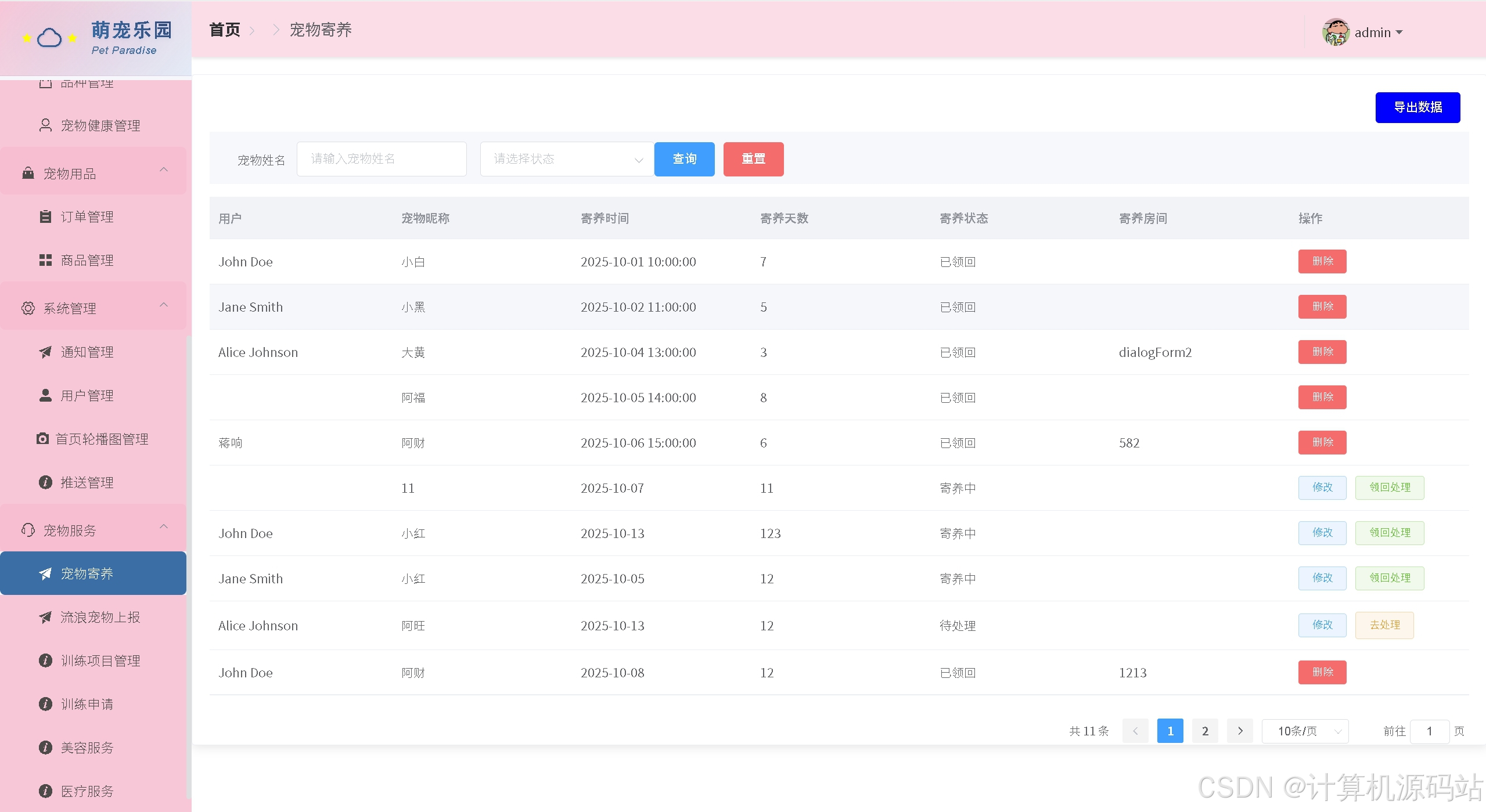Click the shopping bag icon for 宠物用品
Image resolution: width=1486 pixels, height=812 pixels.
28,173
